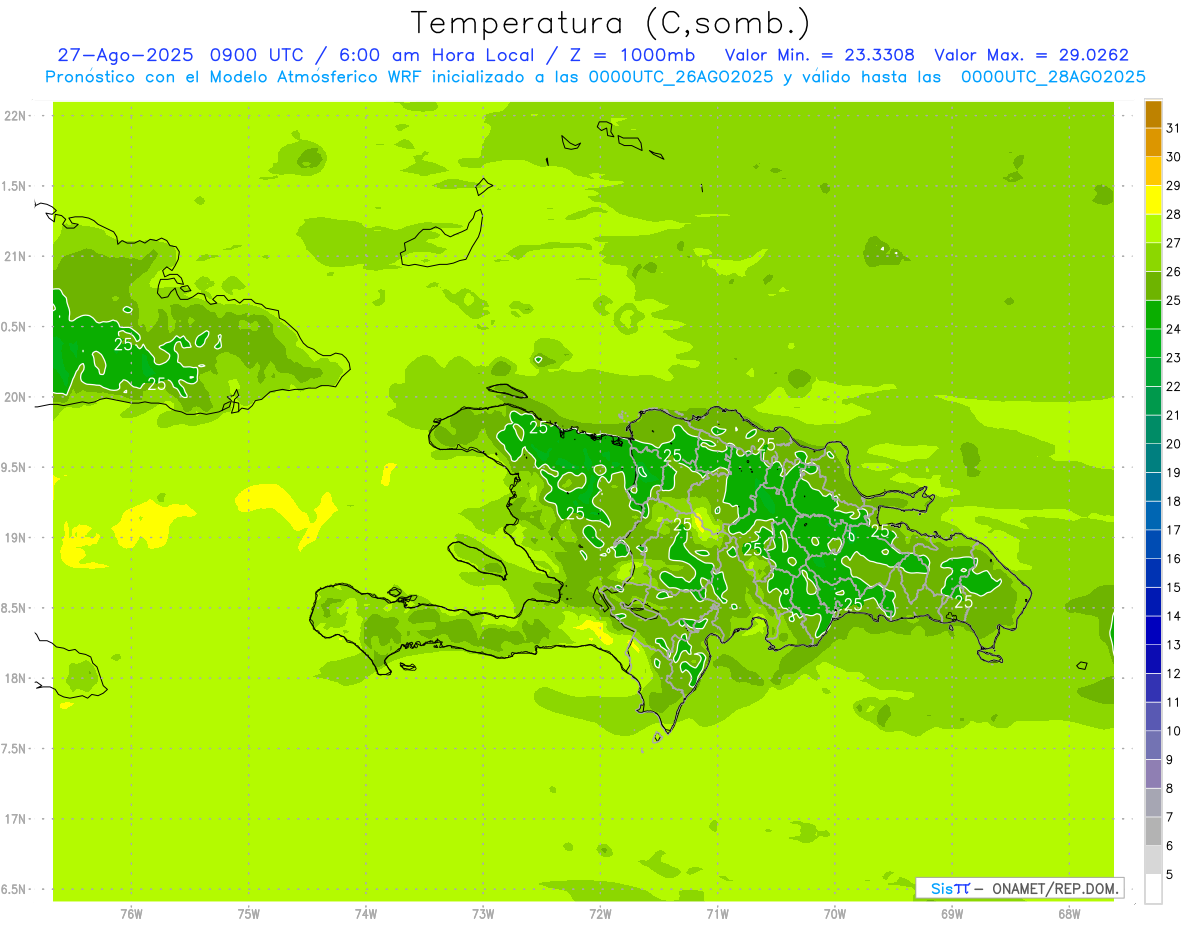The height and width of the screenshot is (927, 1200).
Task: Click the latitude axis label "1.5N"
Action: coord(14,187)
